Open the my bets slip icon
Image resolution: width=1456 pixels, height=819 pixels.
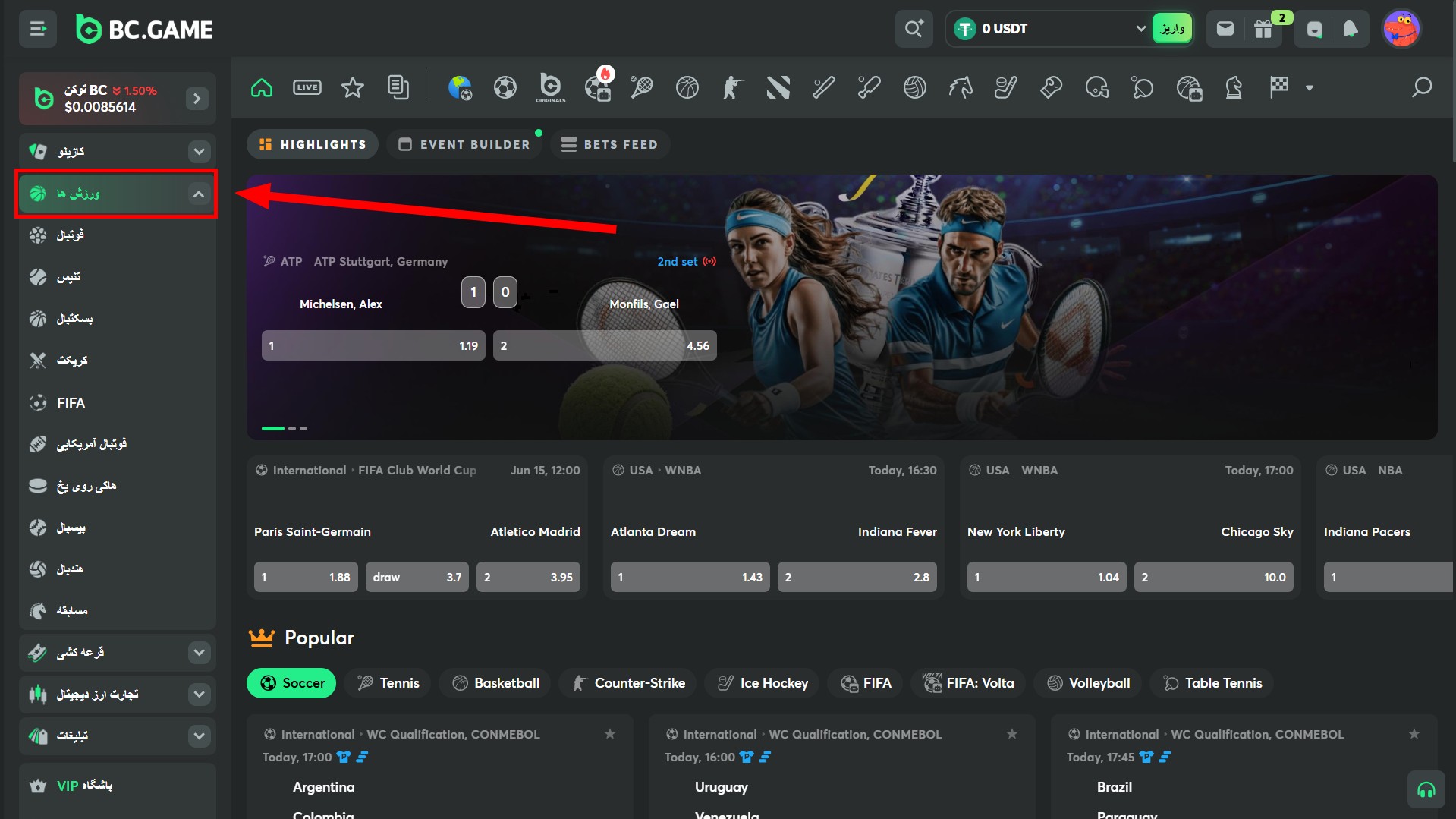[398, 87]
